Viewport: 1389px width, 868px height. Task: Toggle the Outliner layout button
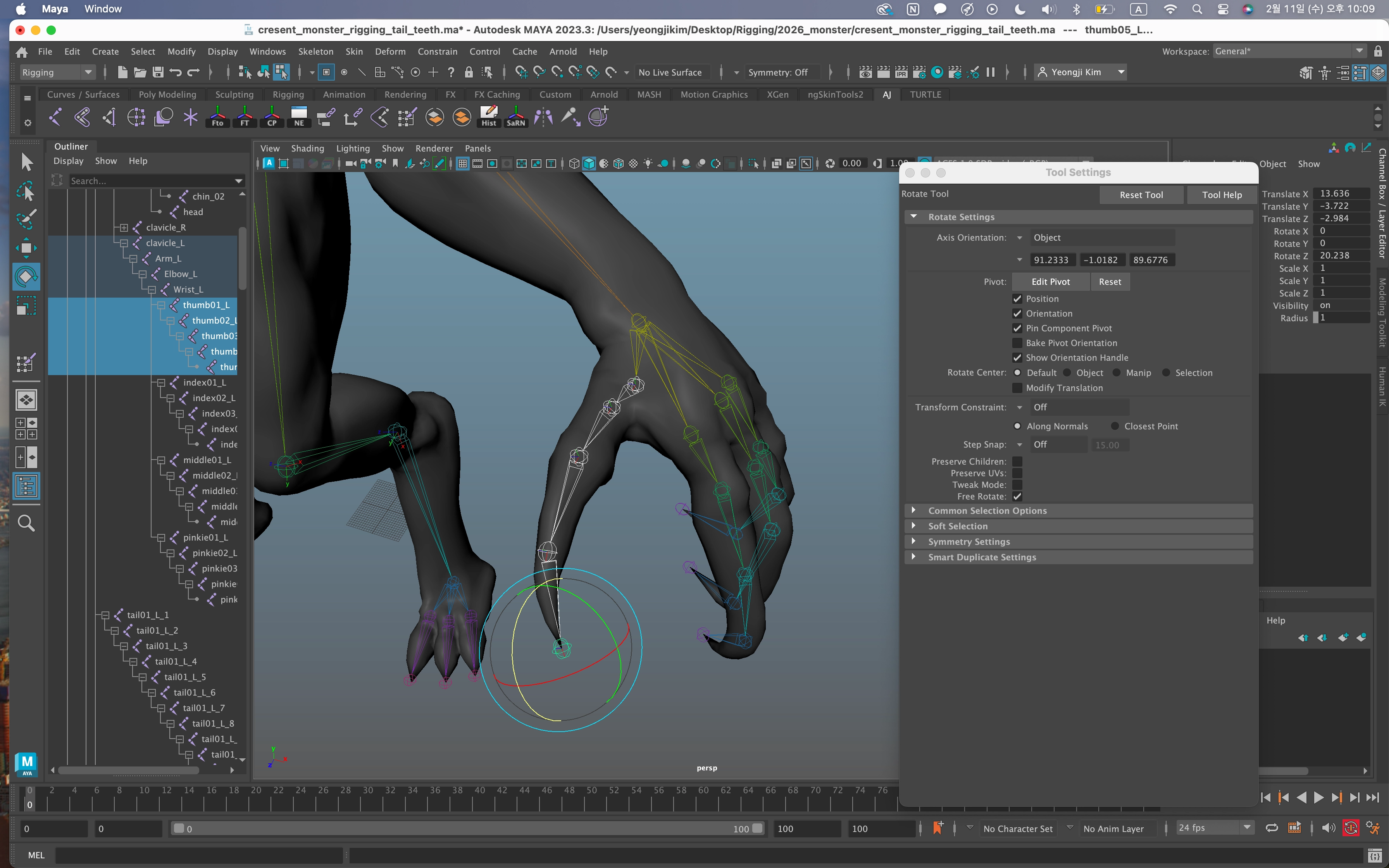[x=26, y=486]
